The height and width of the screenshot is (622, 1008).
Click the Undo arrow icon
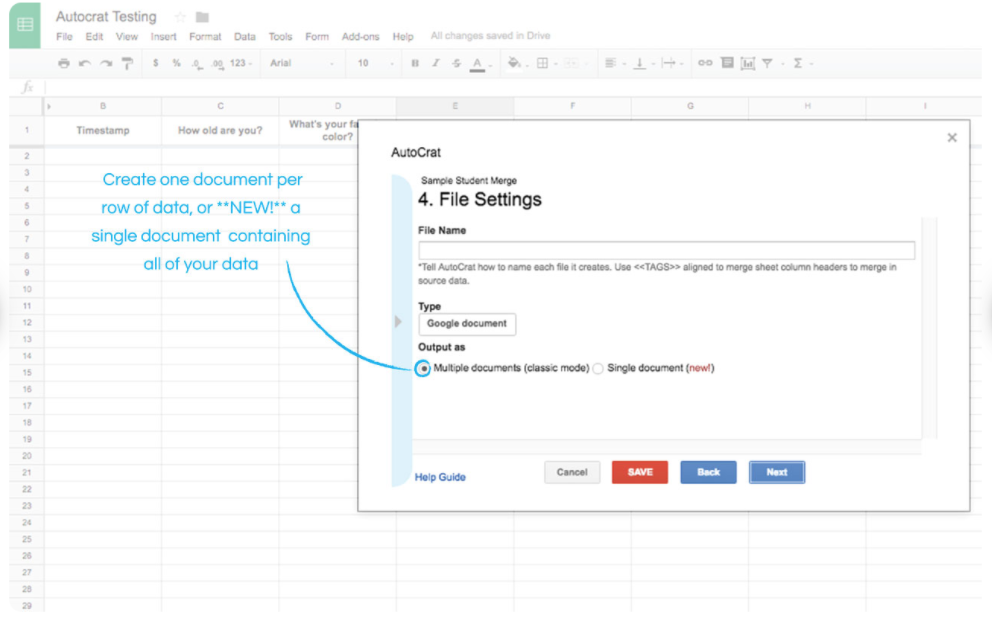coord(84,63)
